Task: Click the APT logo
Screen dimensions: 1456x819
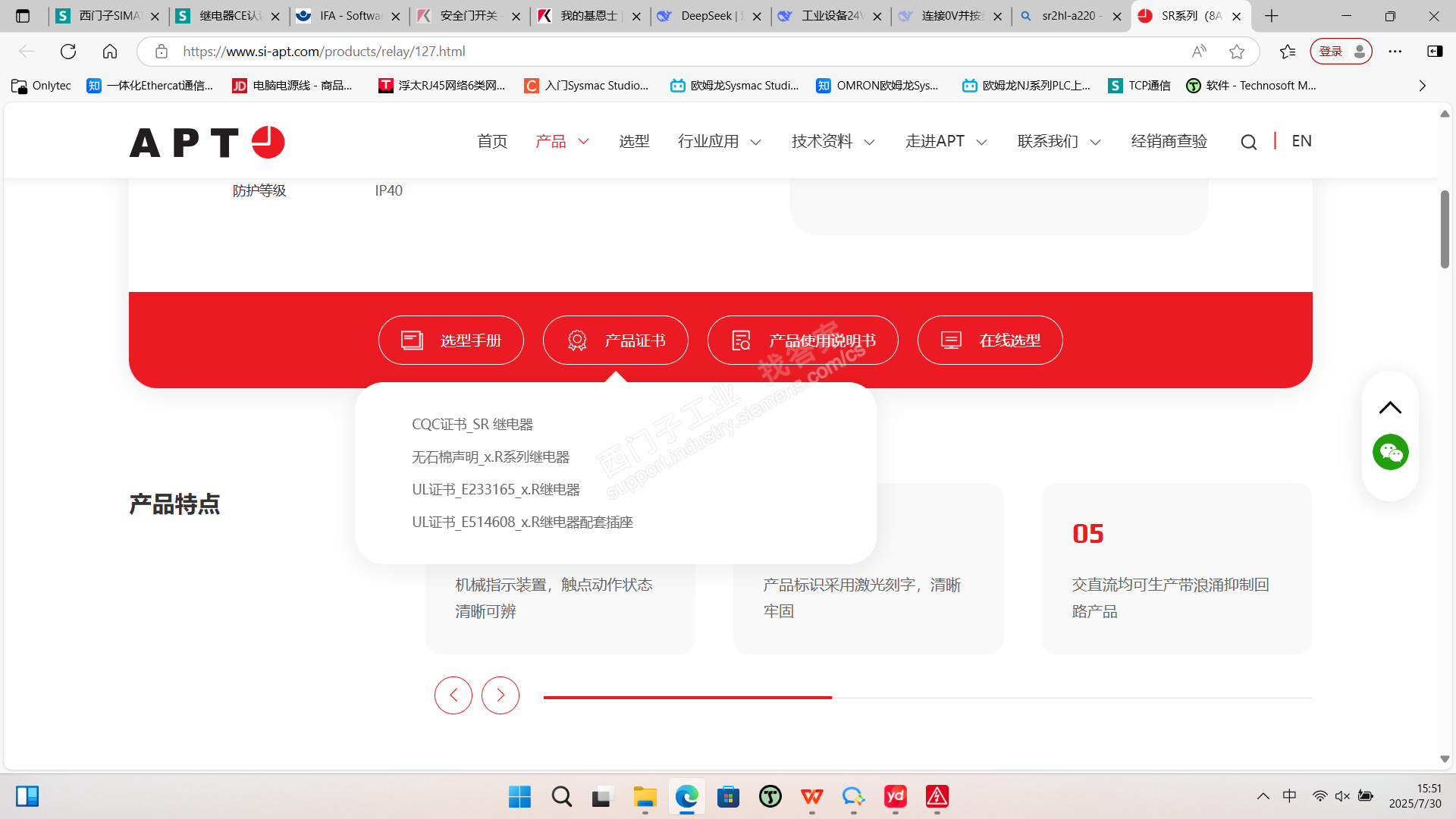Action: [x=207, y=142]
